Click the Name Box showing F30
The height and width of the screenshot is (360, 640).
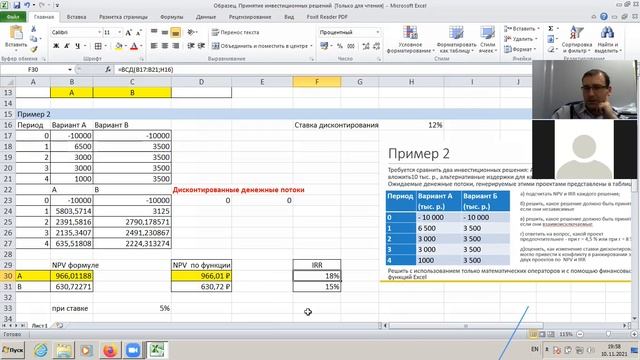point(33,70)
